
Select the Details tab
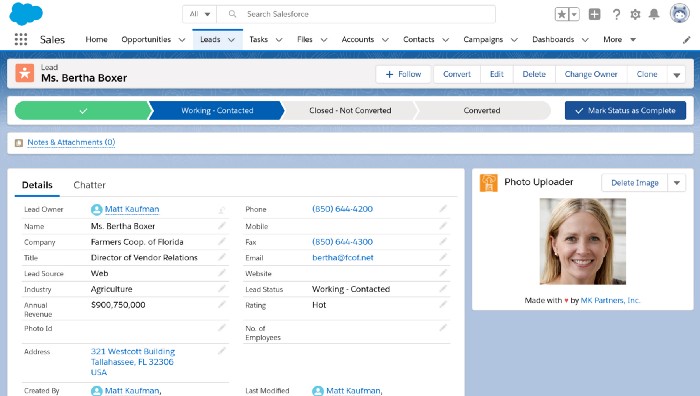[x=37, y=185]
